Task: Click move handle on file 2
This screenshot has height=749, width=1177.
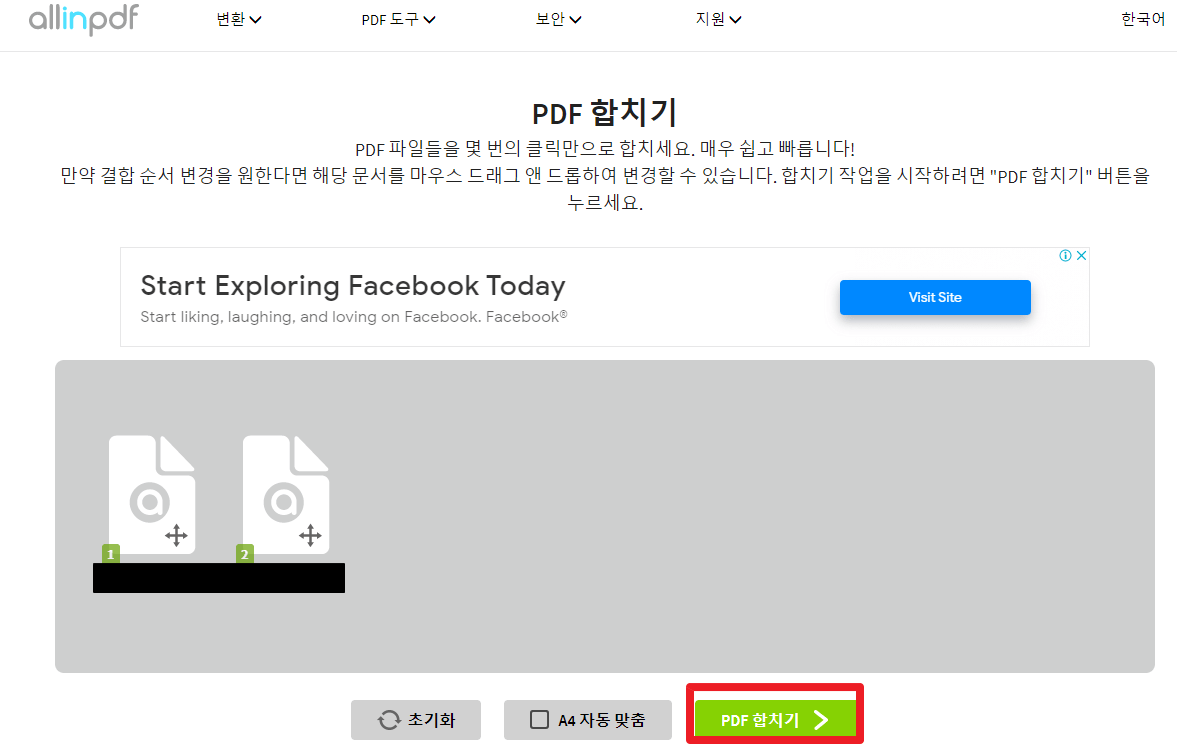Action: (310, 535)
